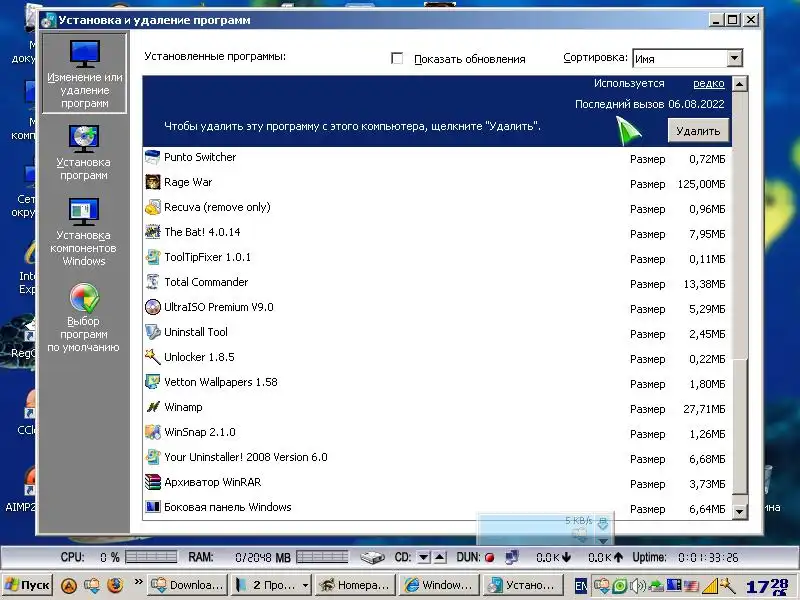The height and width of the screenshot is (600, 800).
Task: Click scrollbar down arrow in program list
Action: click(740, 511)
